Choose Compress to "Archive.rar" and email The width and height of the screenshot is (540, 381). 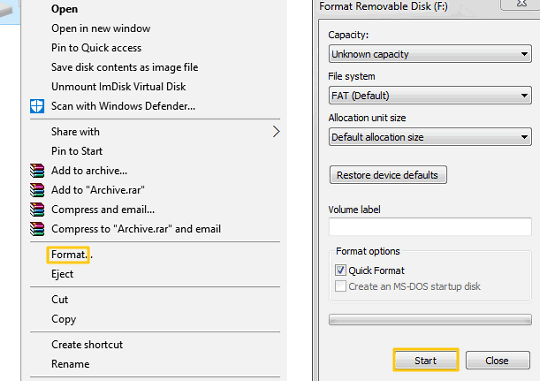[136, 229]
